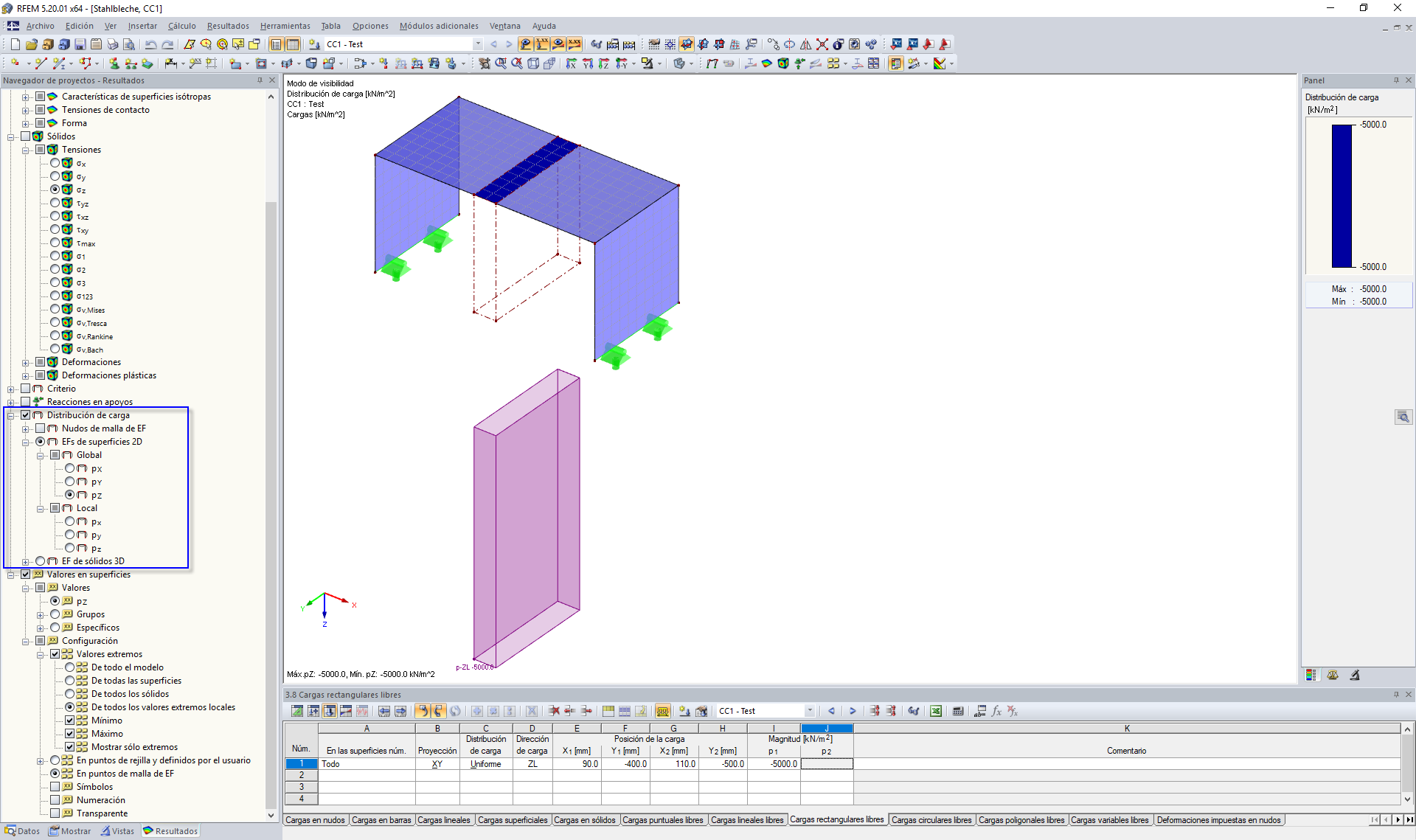1416x840 pixels.
Task: Click the new nodal support icon
Action: click(114, 63)
